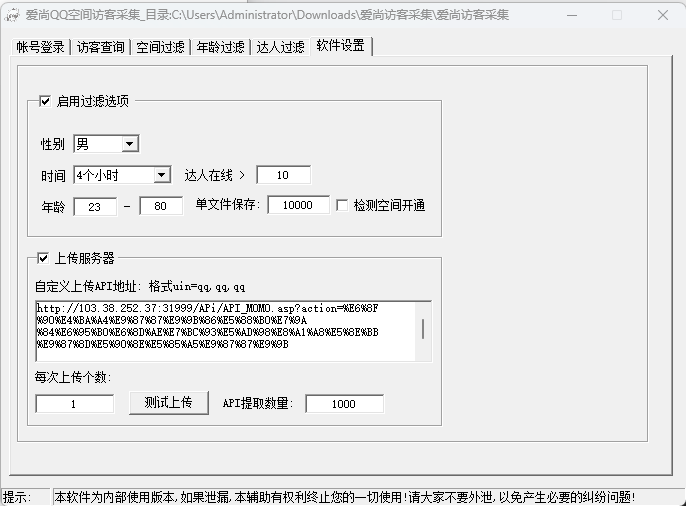
Task: Select the API提取数量 field
Action: pos(344,404)
